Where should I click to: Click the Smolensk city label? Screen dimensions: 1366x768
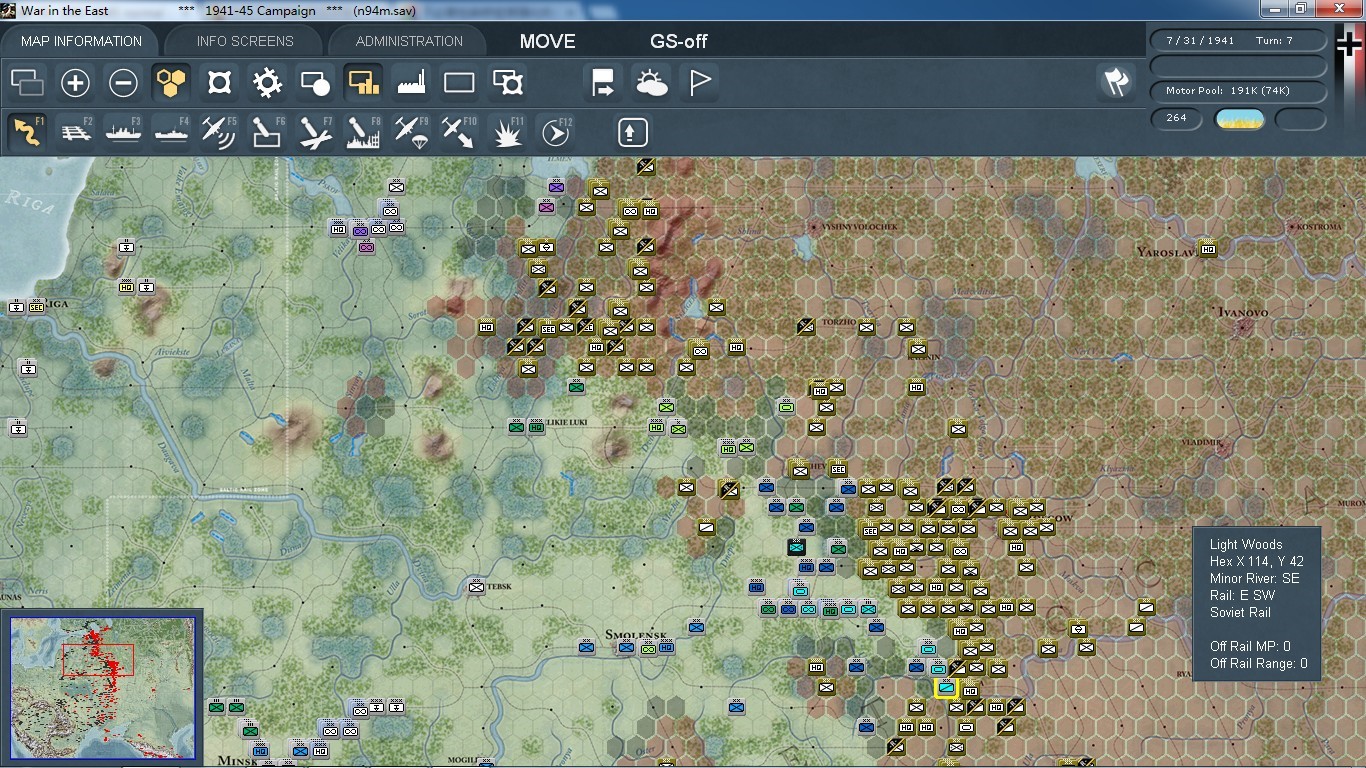[636, 635]
